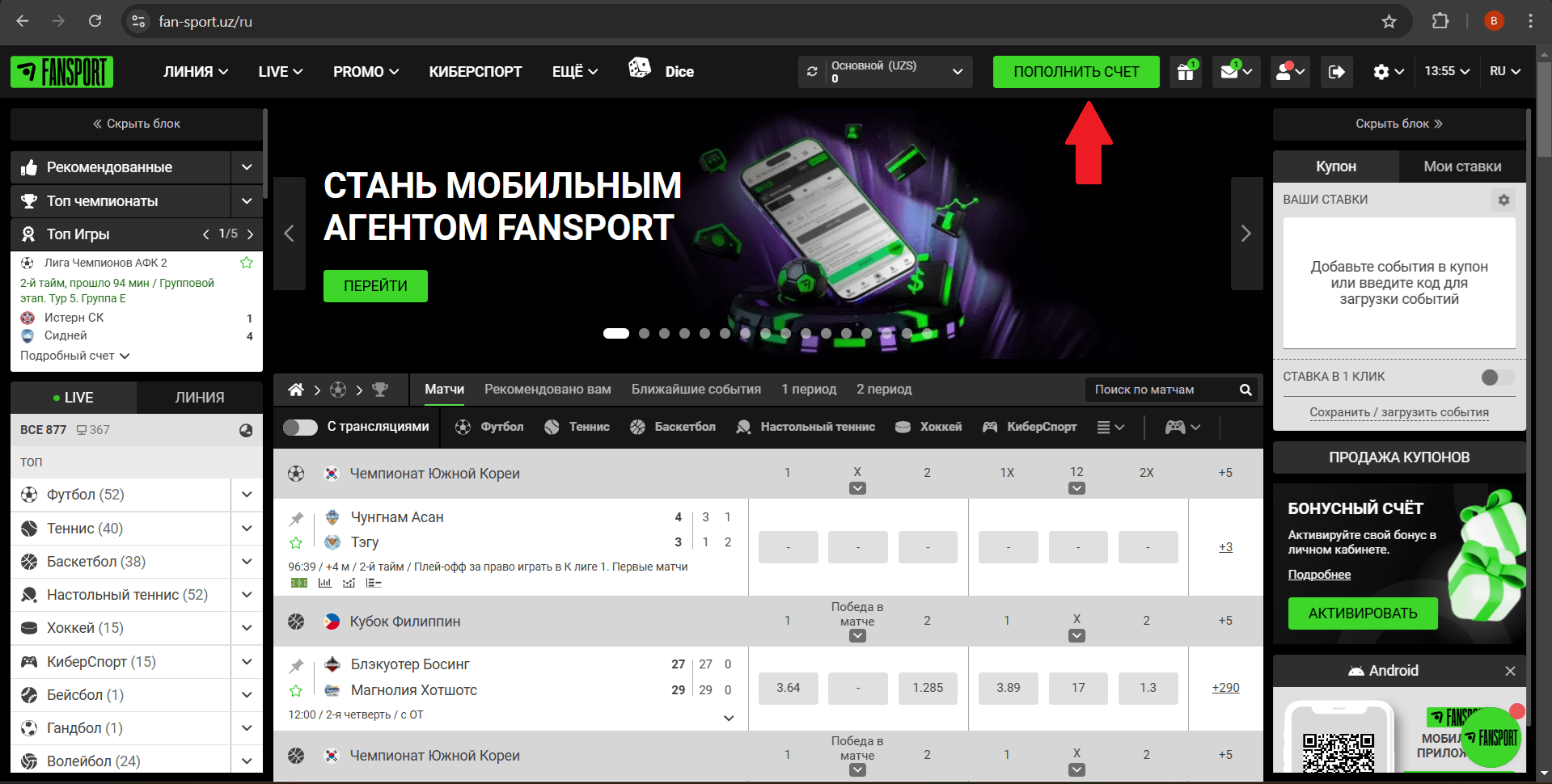Pin the Блэкуотер Босинг match
Image resolution: width=1552 pixels, height=784 pixels.
[x=297, y=666]
